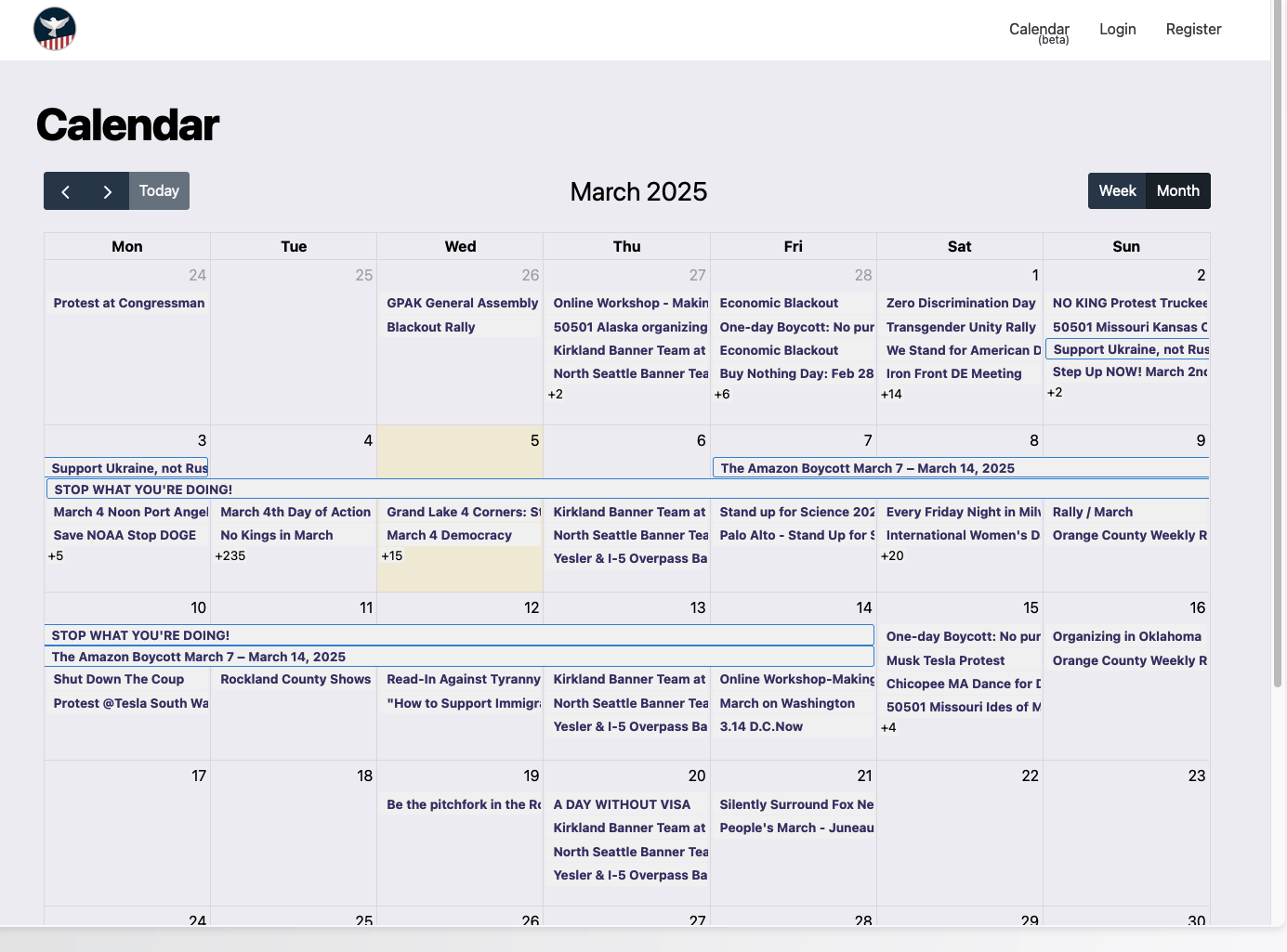Switch to Week view
The image size is (1287, 952).
[x=1117, y=191]
